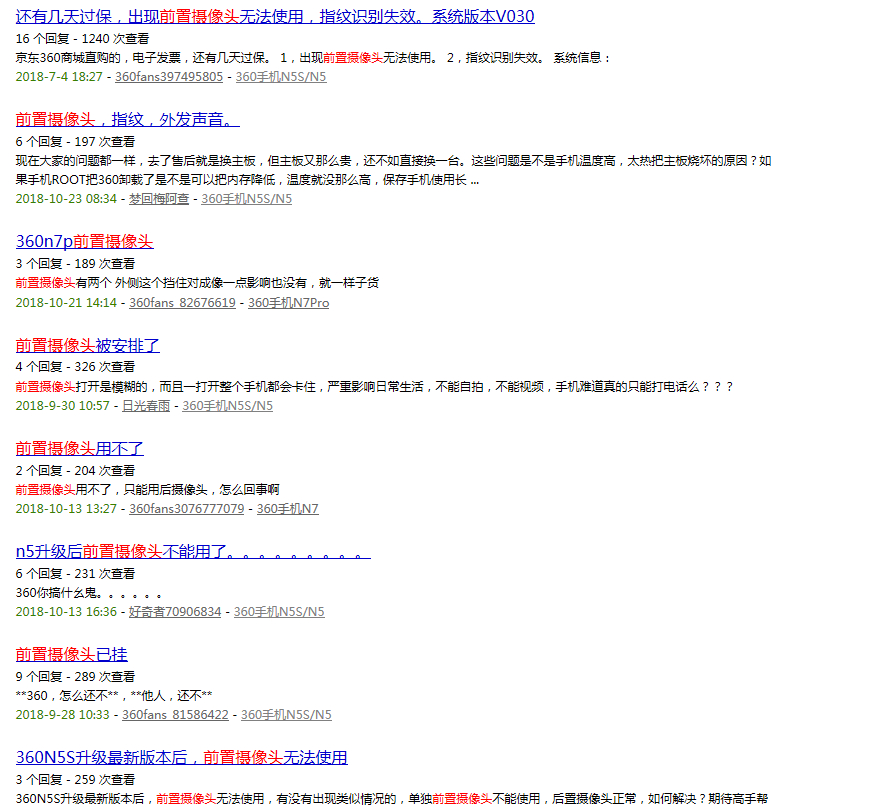Viewport: 877px width, 808px height.
Task: Click the '3 个回复 - 189 次查看' stats text
Action: click(x=76, y=263)
